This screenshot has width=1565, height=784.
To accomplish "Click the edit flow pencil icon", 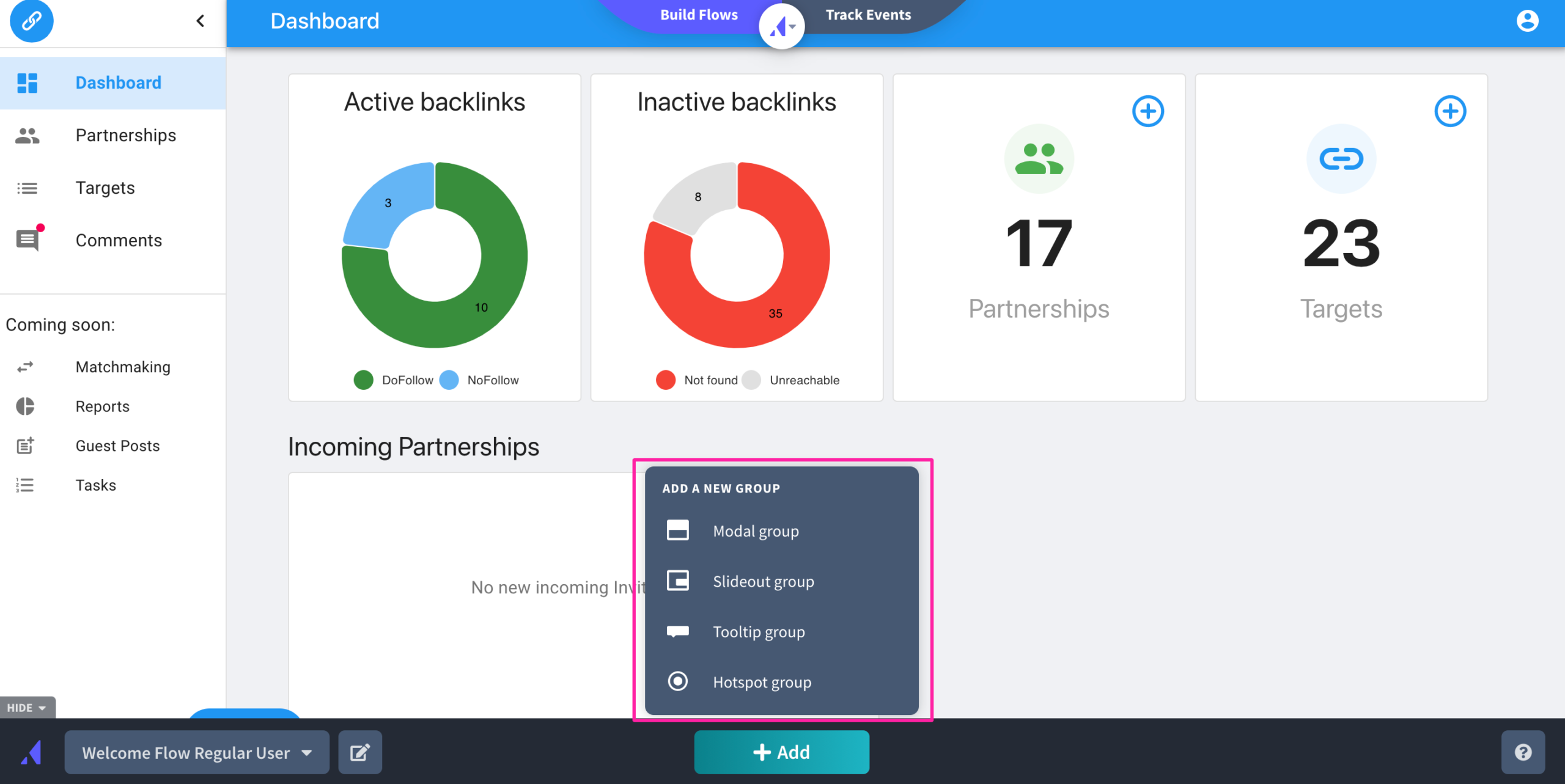I will coord(360,752).
